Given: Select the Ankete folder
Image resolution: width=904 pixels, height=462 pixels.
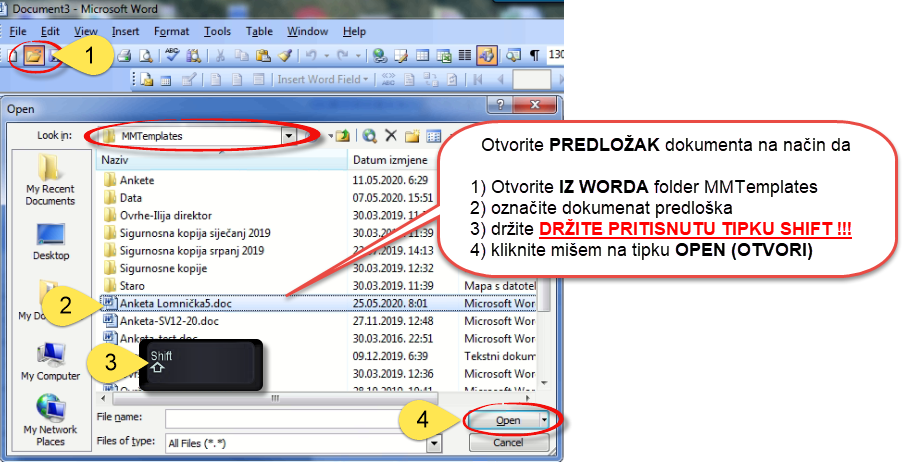Looking at the screenshot, I should coord(129,180).
